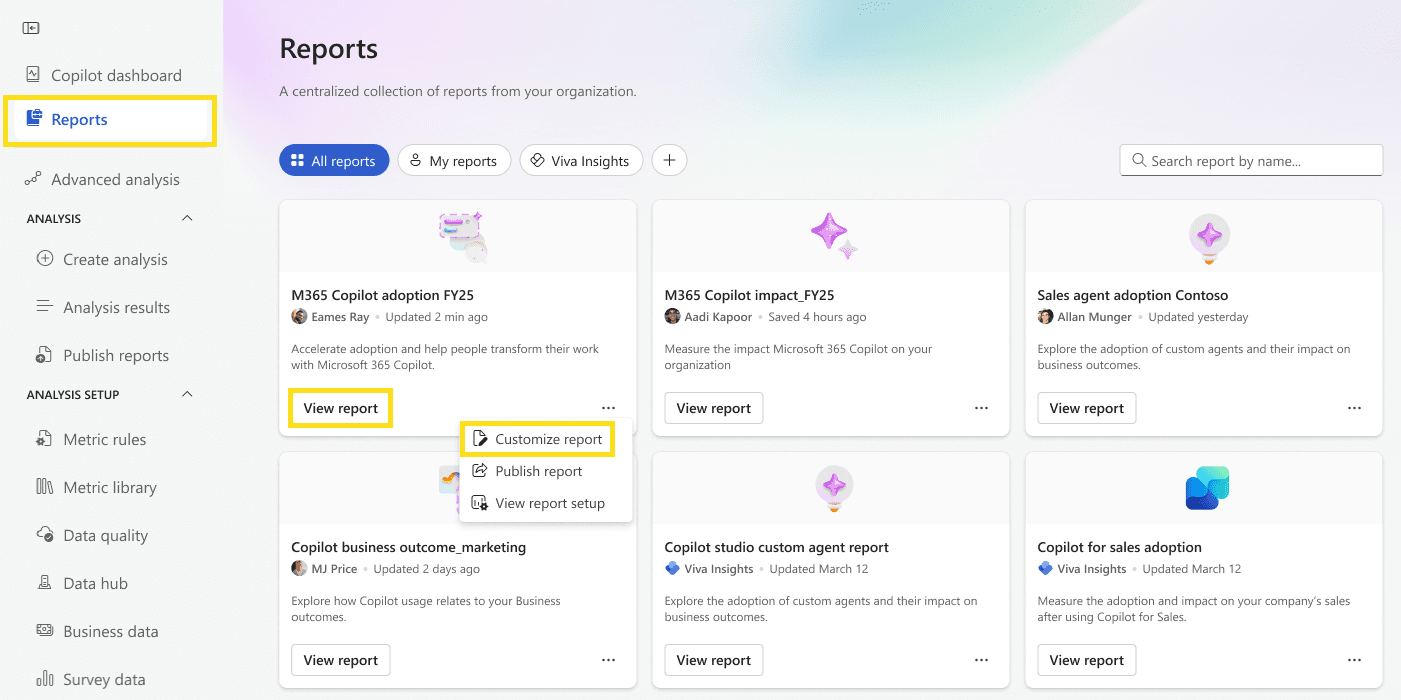Click the View report setup icon
The width and height of the screenshot is (1401, 700).
[x=479, y=503]
